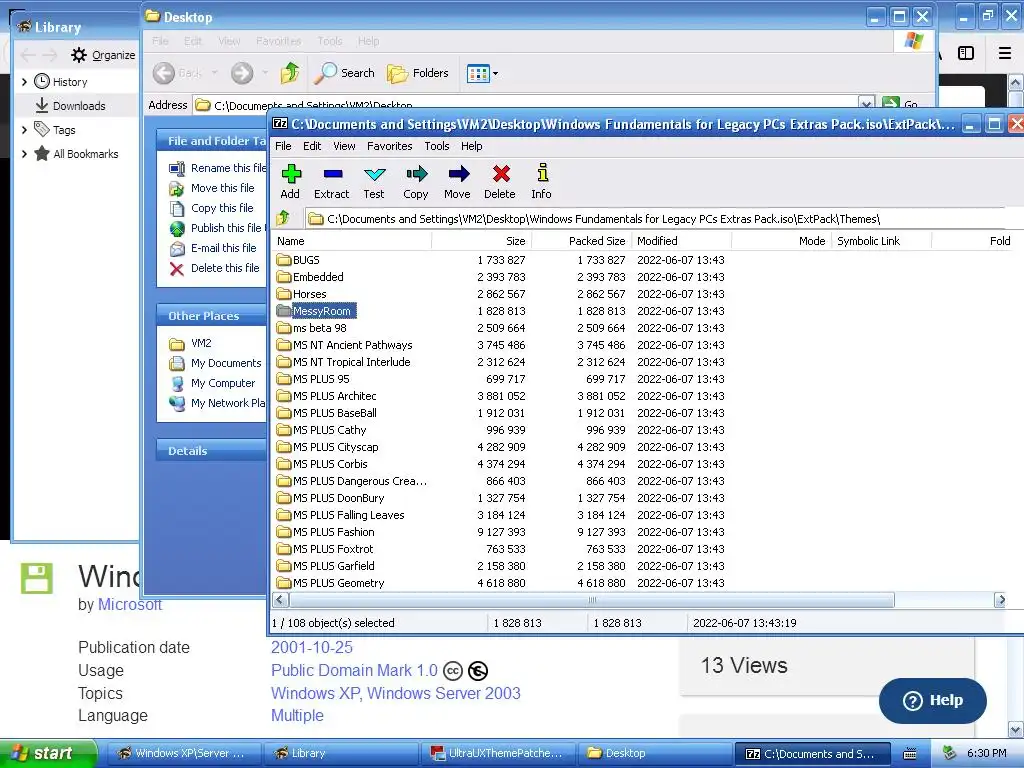Image resolution: width=1024 pixels, height=768 pixels.
Task: Click the Back button in Desktop Explorer
Action: [x=178, y=73]
